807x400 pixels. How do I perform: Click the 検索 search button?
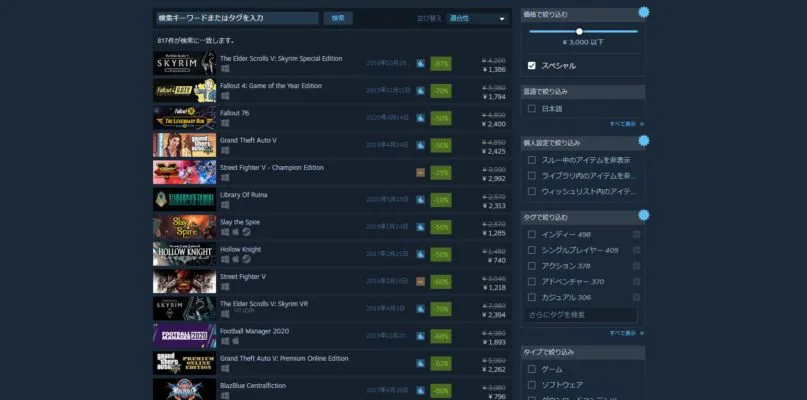click(338, 18)
